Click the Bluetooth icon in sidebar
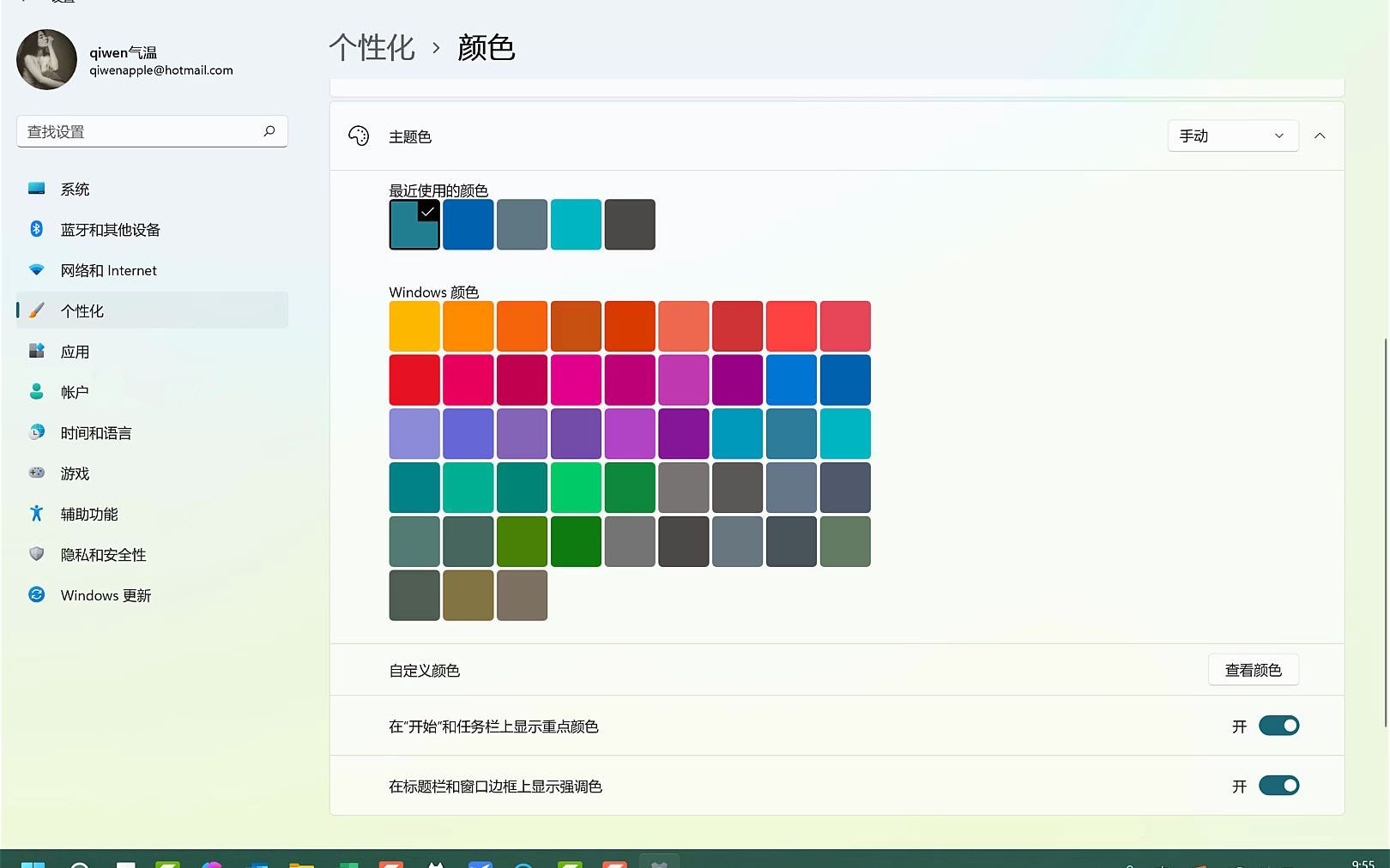1390x868 pixels. pos(36,229)
